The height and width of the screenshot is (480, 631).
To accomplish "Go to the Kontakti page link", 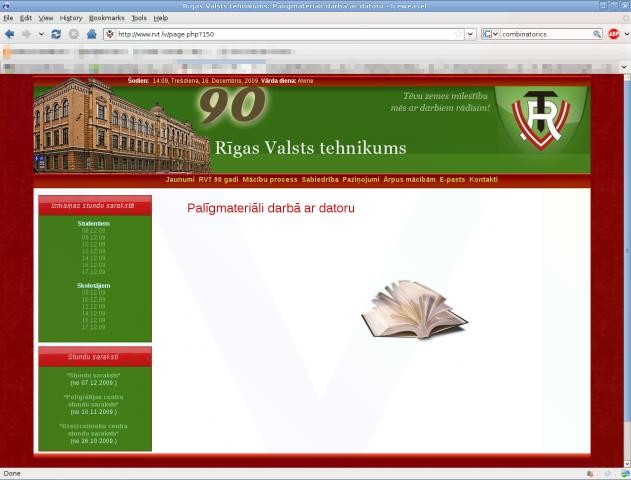I will coord(483,179).
